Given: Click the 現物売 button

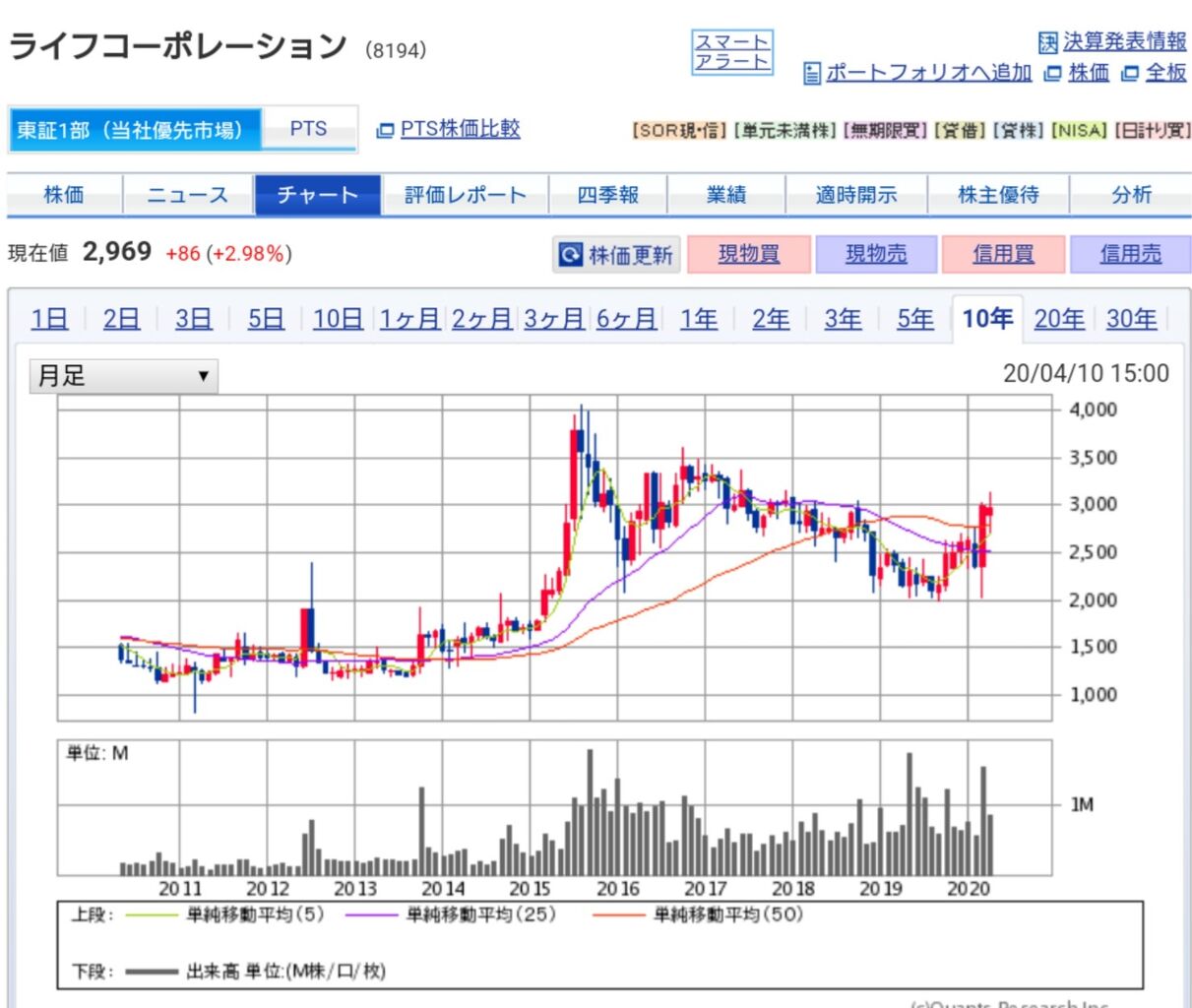Looking at the screenshot, I should 876,254.
